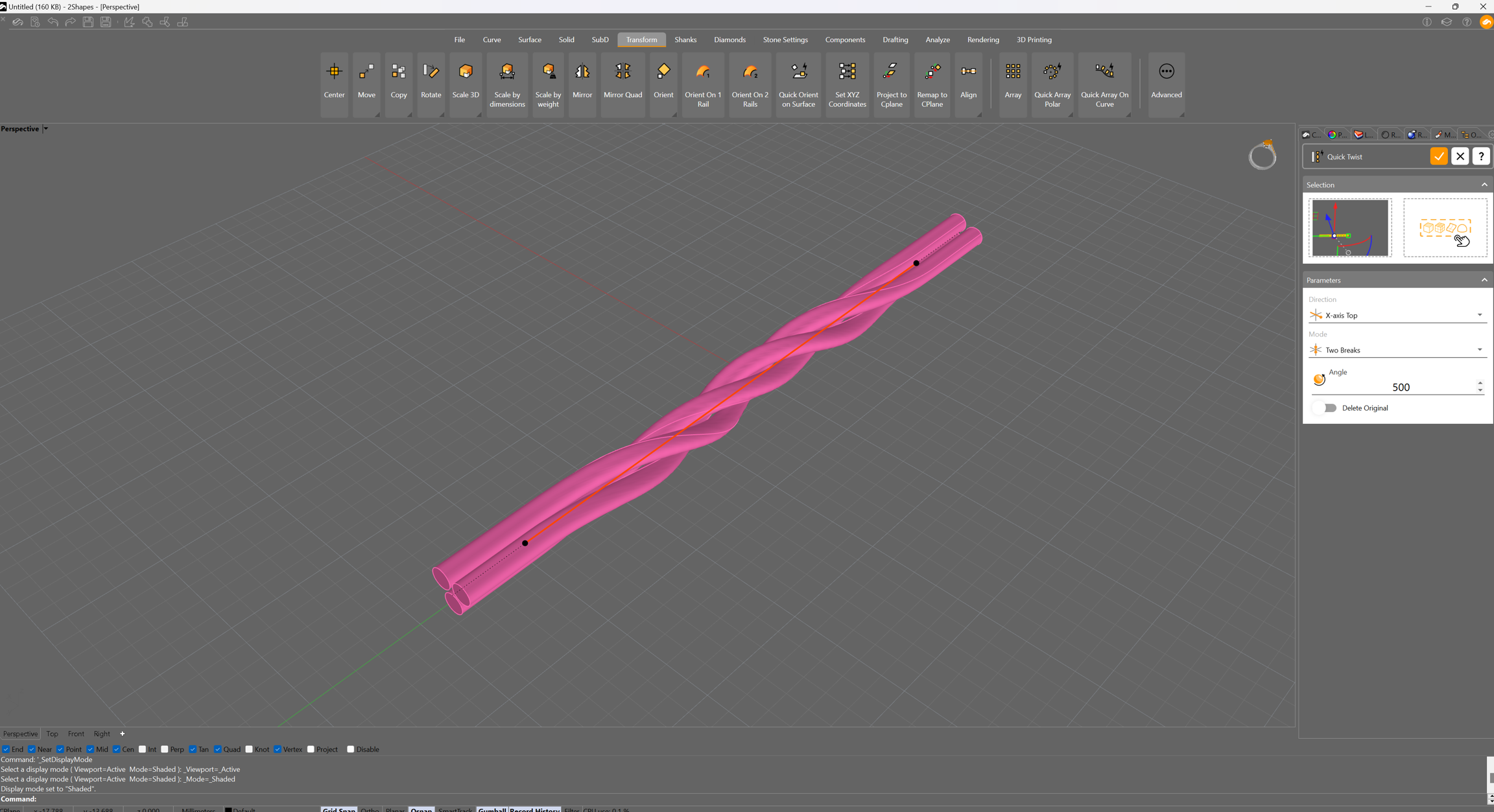Switch to the Diamonds ribbon tab

point(729,40)
